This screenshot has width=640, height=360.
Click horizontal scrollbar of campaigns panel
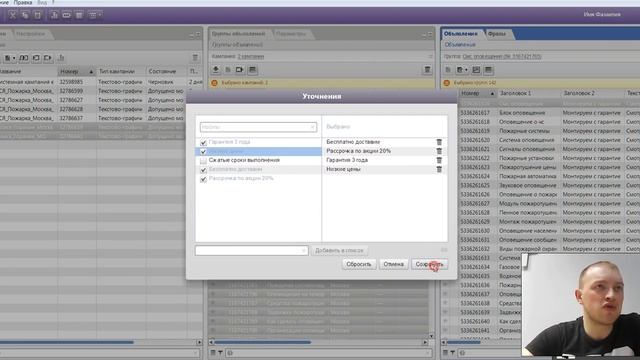click(x=66, y=342)
